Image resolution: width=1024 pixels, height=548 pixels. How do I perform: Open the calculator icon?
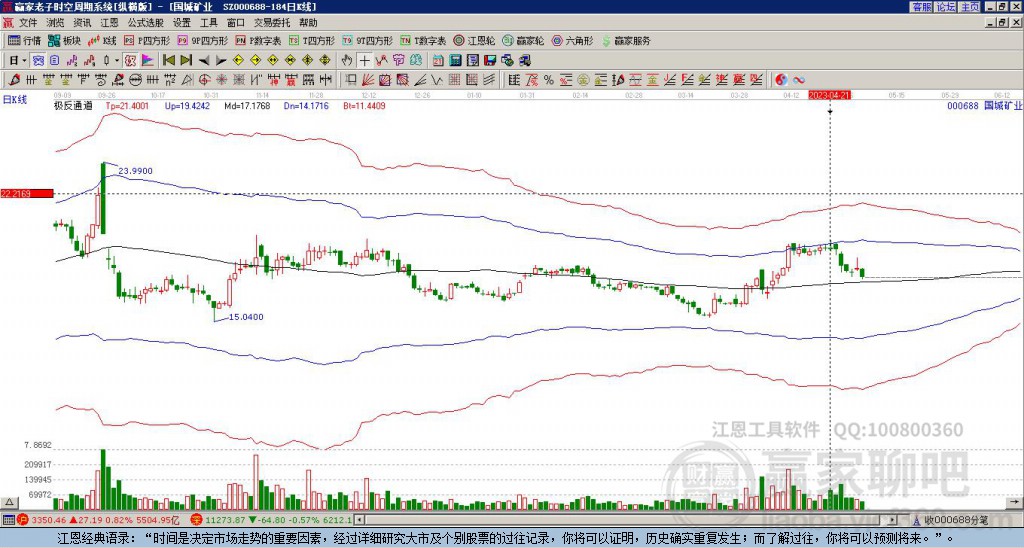point(455,61)
